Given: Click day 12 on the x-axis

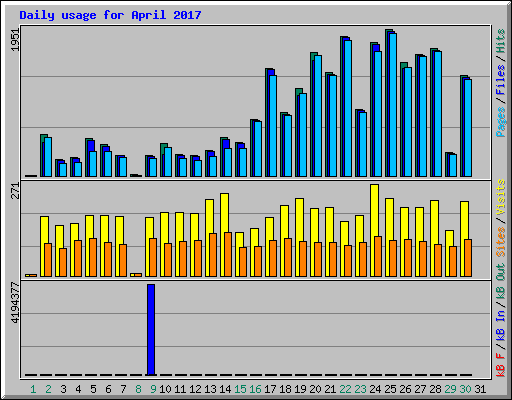Looking at the screenshot, I should (195, 389).
